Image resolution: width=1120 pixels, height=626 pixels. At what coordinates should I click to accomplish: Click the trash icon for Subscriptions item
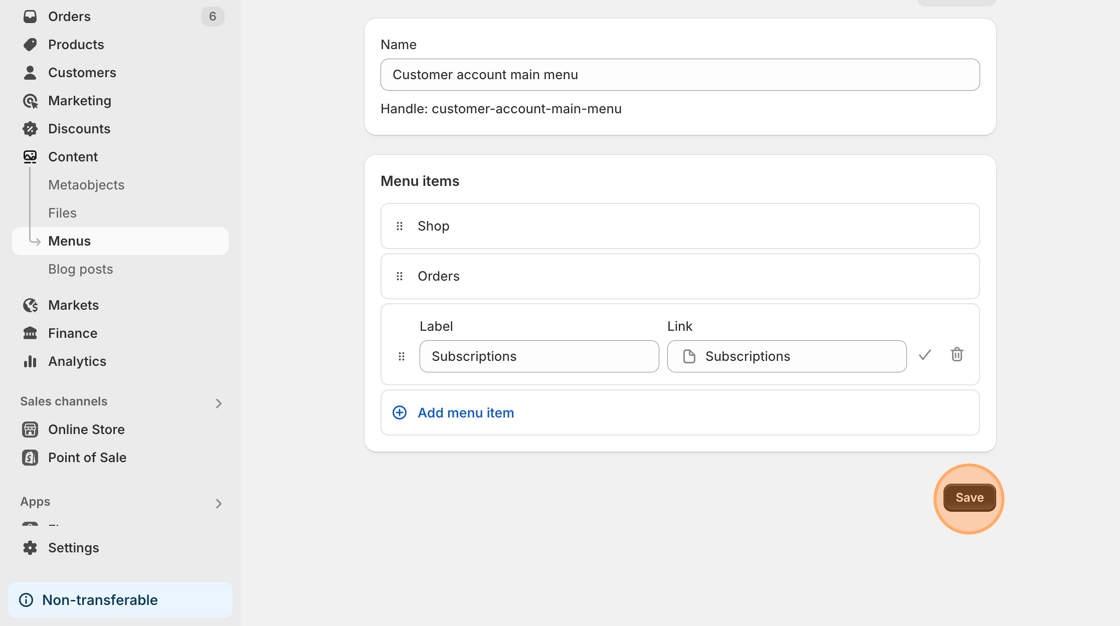click(x=956, y=355)
